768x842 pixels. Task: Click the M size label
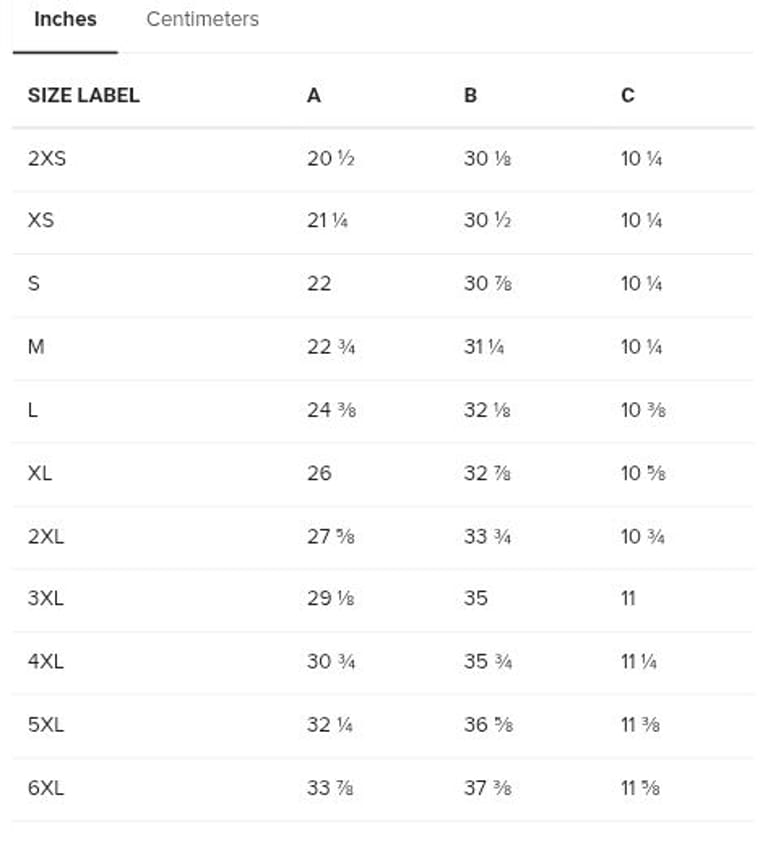[36, 347]
